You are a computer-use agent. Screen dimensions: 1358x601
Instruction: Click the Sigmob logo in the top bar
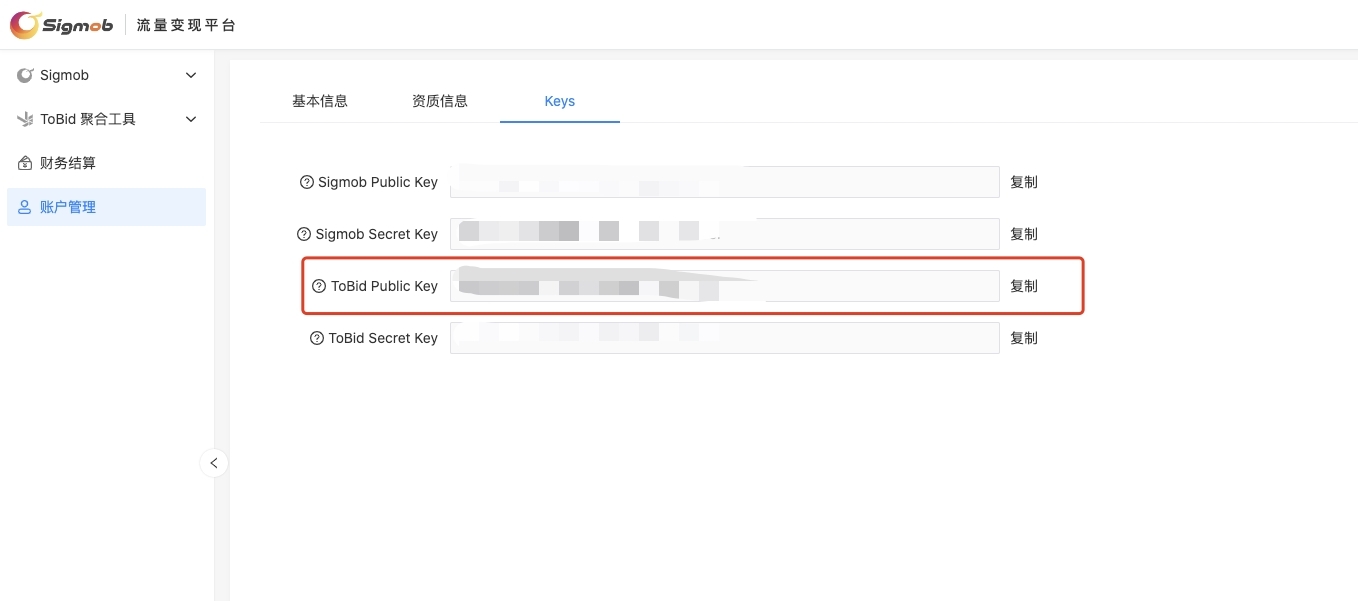(x=62, y=24)
